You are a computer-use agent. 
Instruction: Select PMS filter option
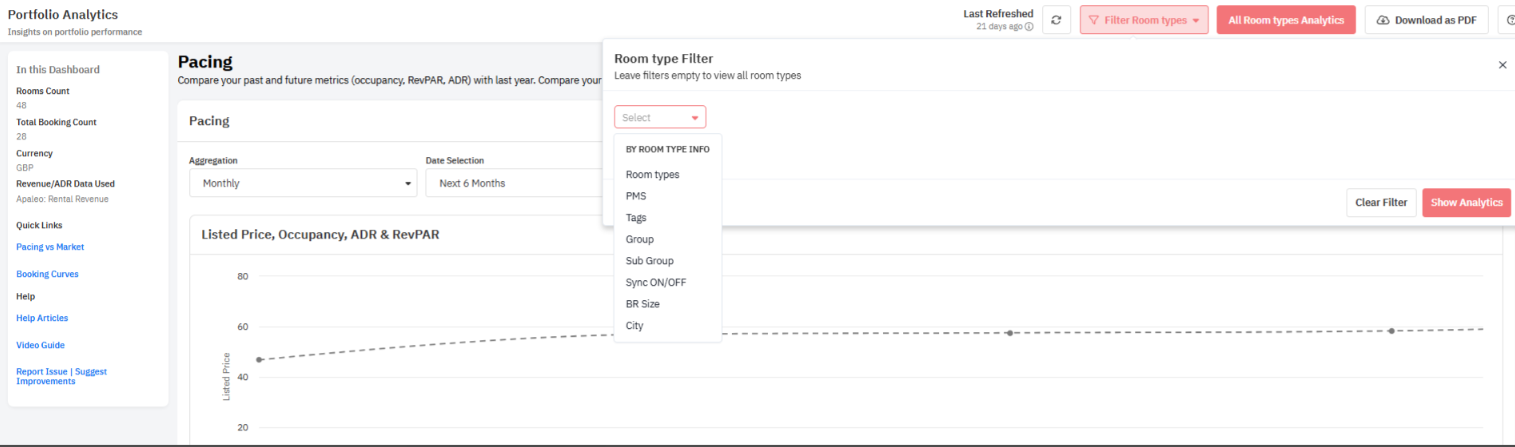click(x=636, y=196)
